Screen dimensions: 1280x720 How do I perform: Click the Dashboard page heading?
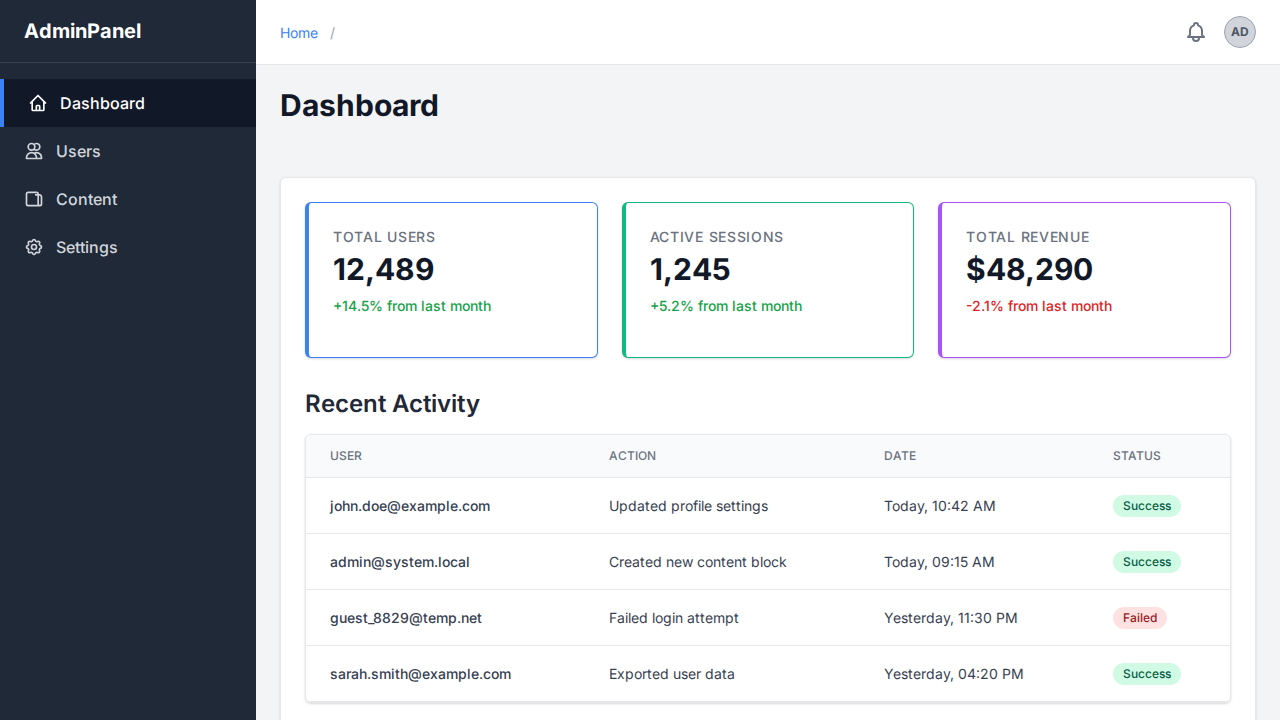tap(359, 105)
